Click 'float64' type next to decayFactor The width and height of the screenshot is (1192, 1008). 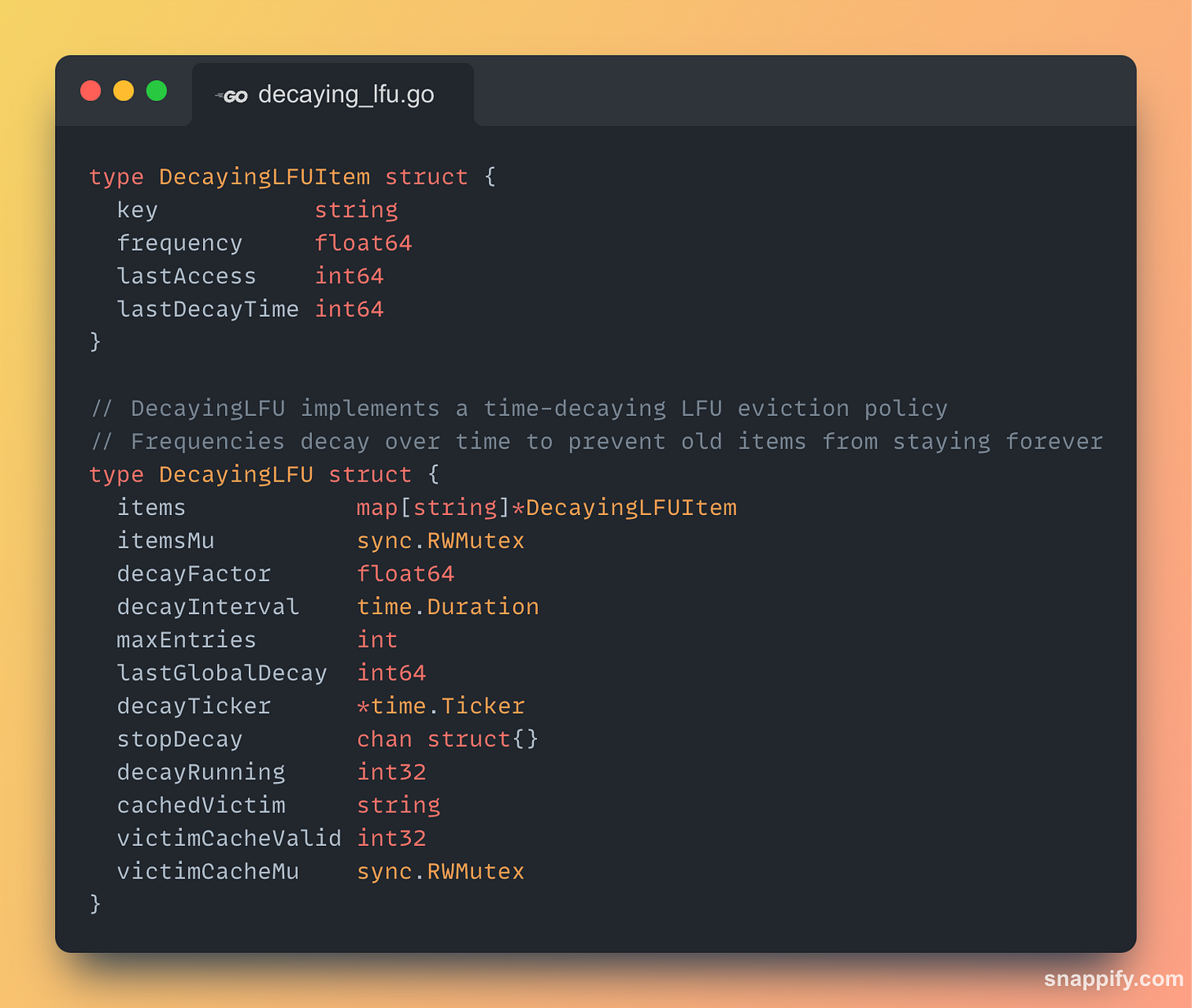point(405,574)
